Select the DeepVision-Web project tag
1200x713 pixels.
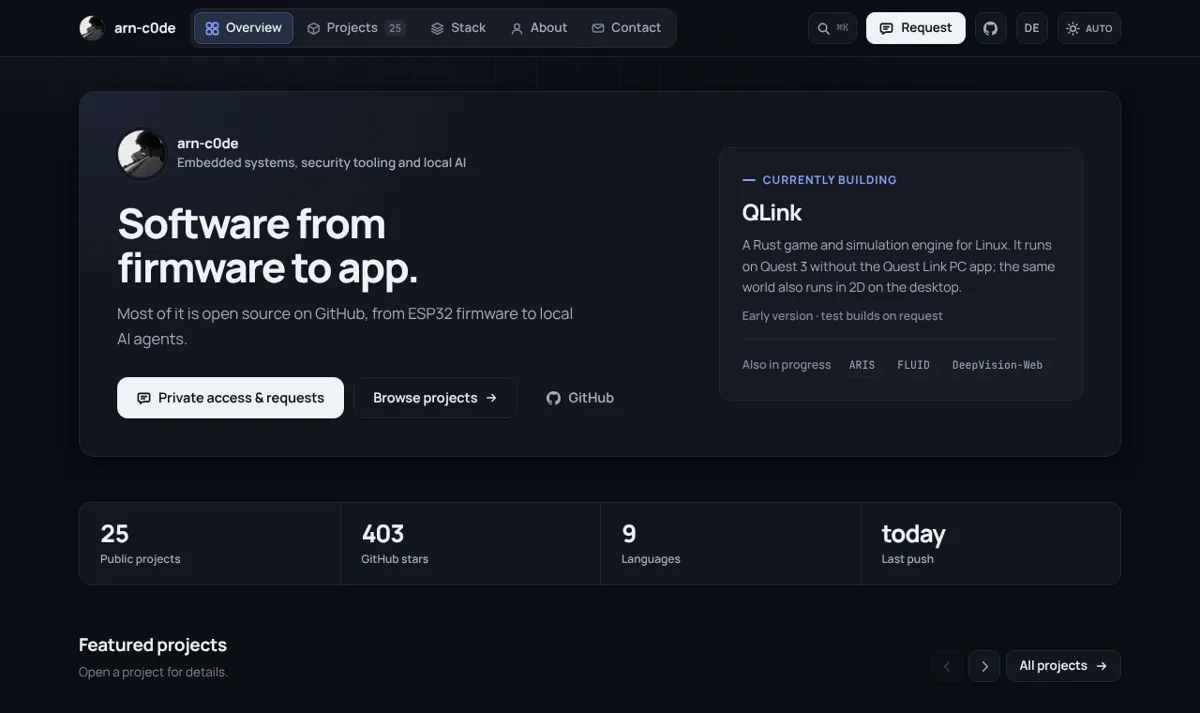(x=997, y=365)
